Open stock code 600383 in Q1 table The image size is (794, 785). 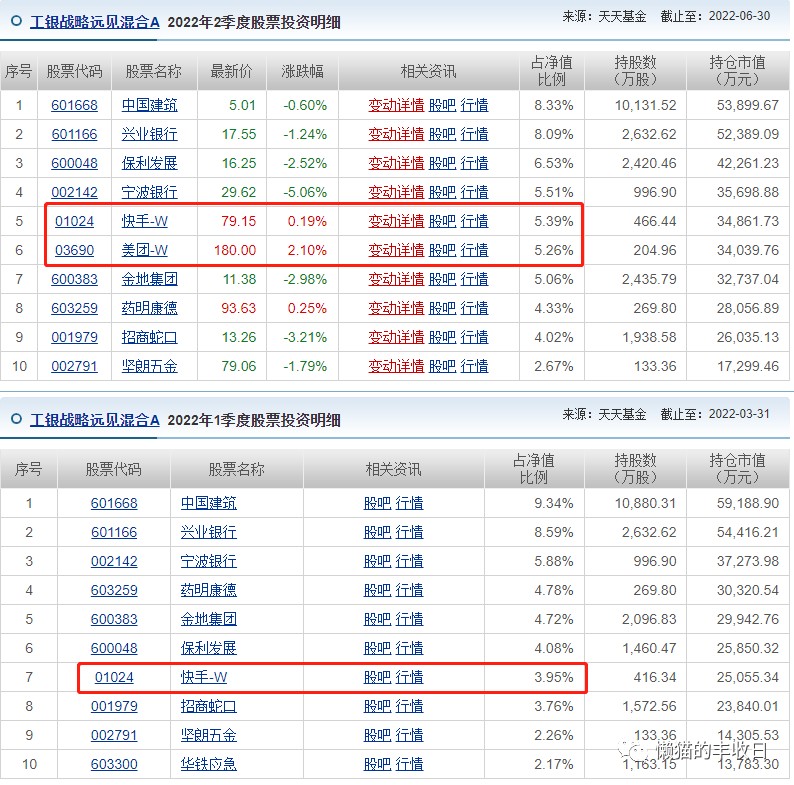pos(114,619)
